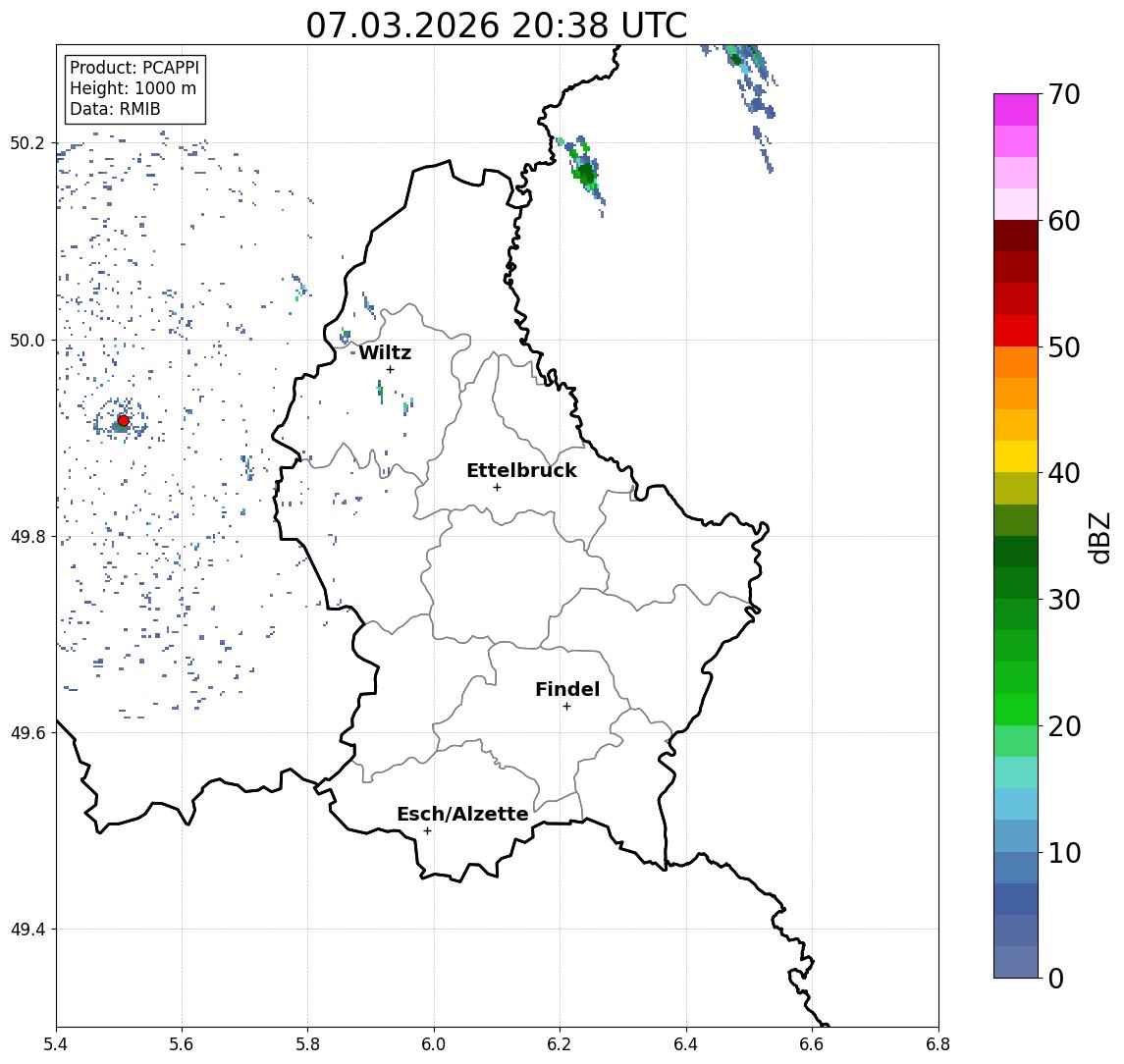Click the 40 value on colorbar
This screenshot has height=1064, width=1124.
[x=1064, y=472]
